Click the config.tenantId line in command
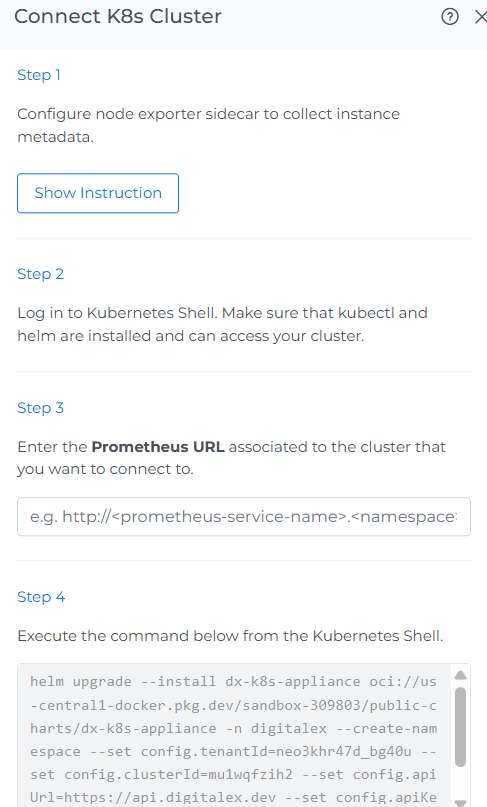The image size is (487, 807). coord(233,751)
